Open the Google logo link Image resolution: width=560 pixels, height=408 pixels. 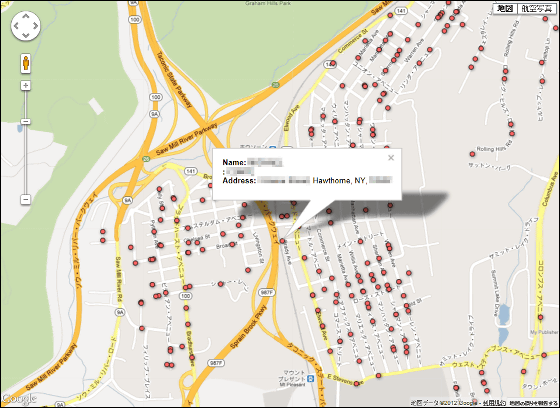pos(19,399)
